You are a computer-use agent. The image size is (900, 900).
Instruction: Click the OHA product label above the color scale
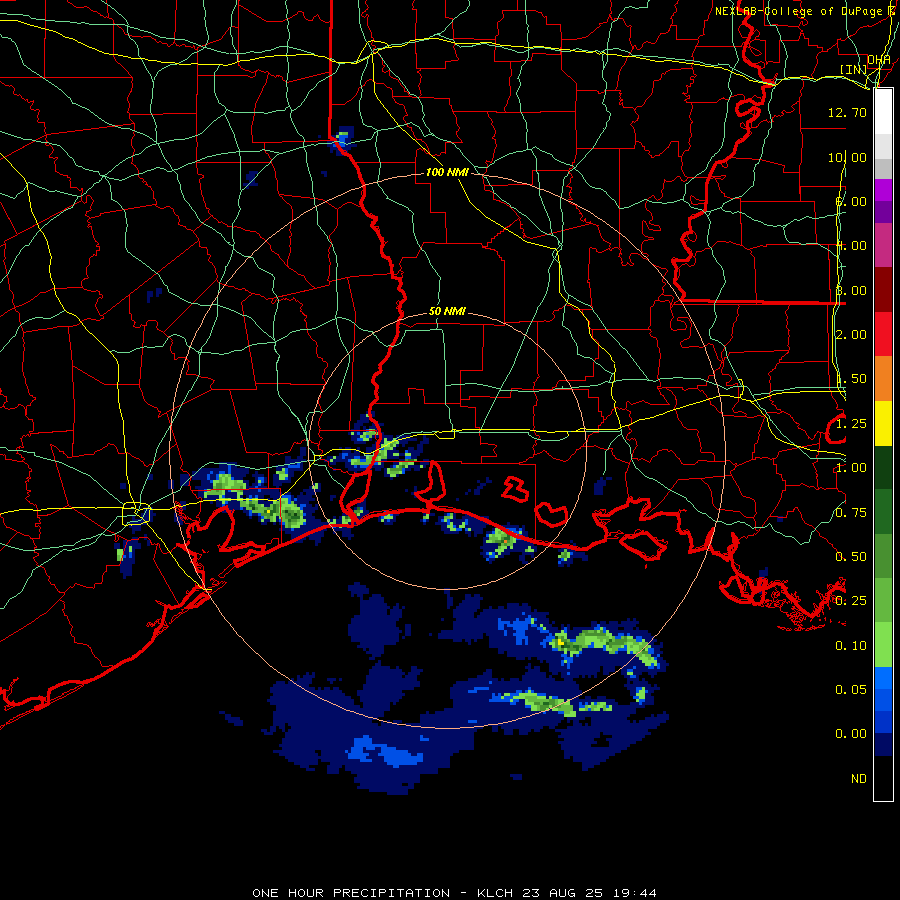coord(878,60)
